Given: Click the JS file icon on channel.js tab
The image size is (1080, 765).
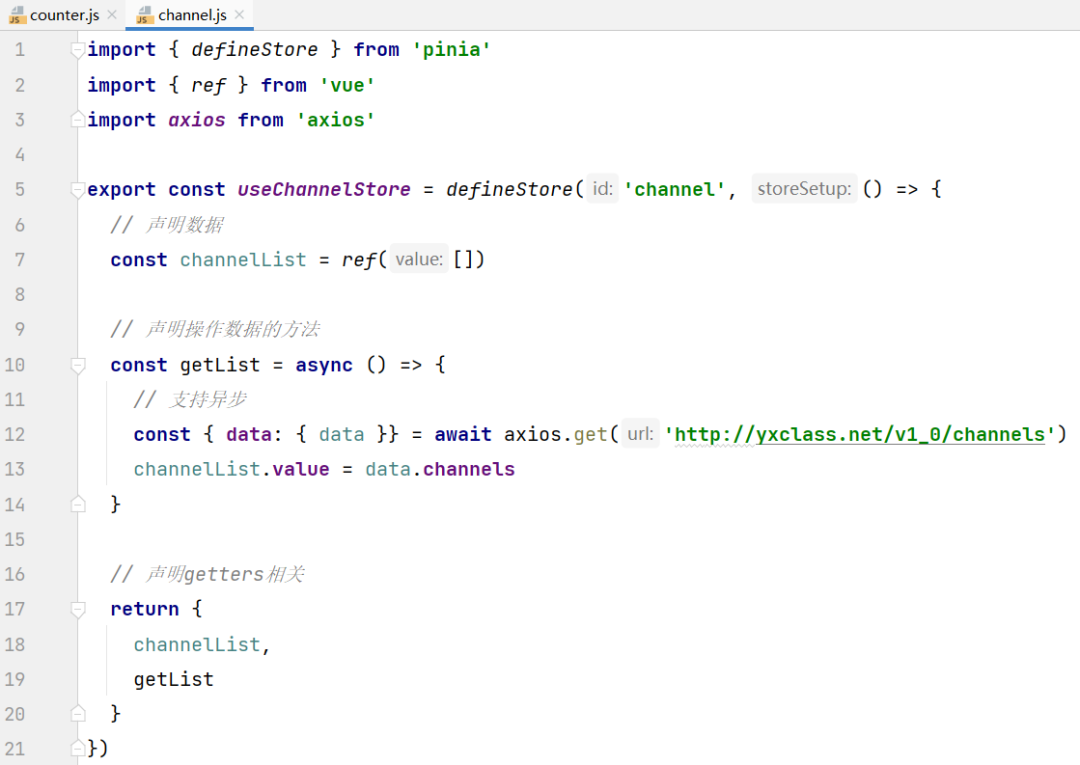Looking at the screenshot, I should (x=144, y=15).
